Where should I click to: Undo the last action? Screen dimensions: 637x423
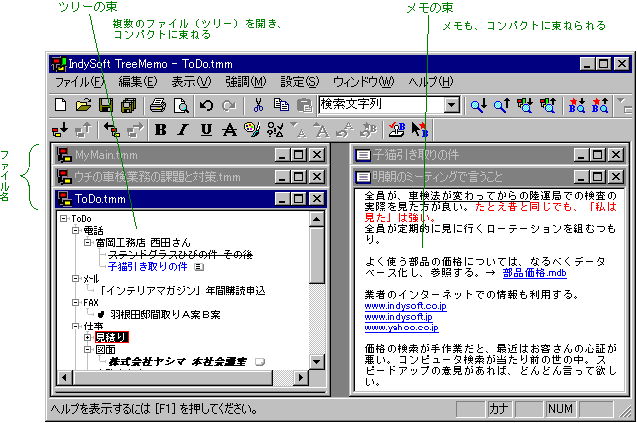point(206,105)
